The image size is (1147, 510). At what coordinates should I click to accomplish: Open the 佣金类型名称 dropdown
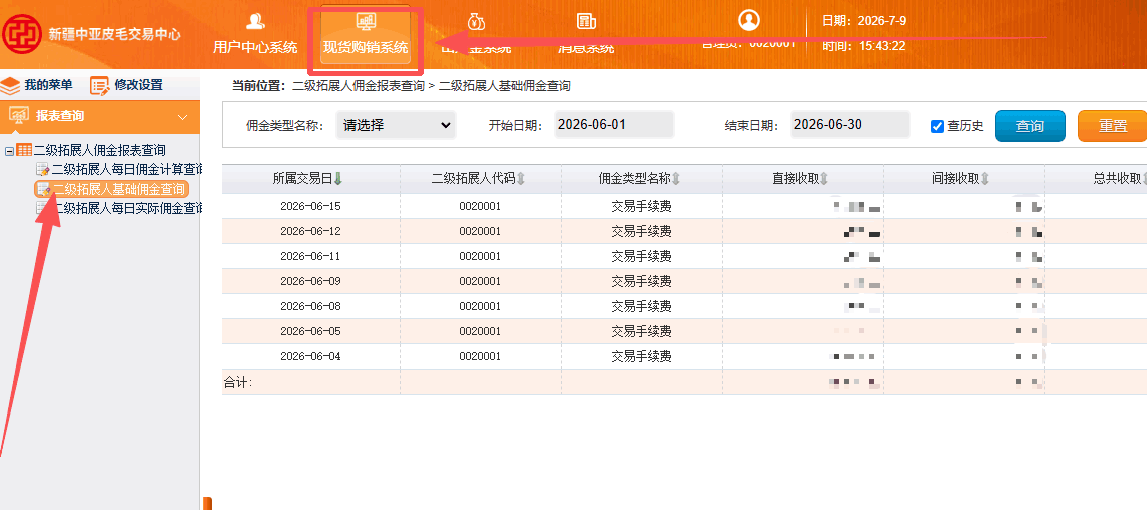point(396,125)
